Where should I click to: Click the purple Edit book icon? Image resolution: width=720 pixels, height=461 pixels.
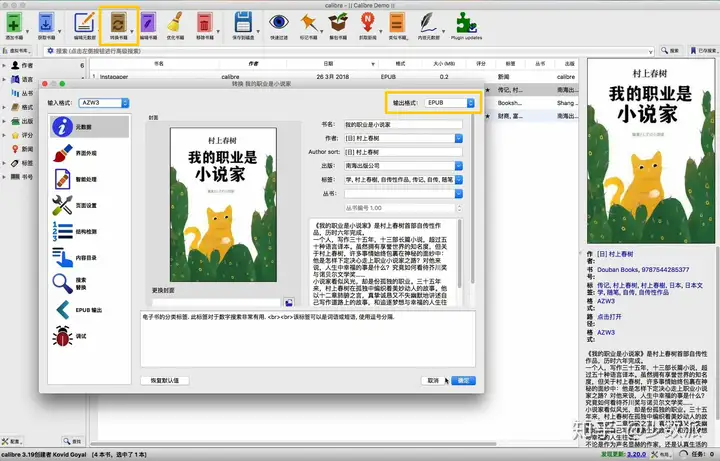click(148, 23)
